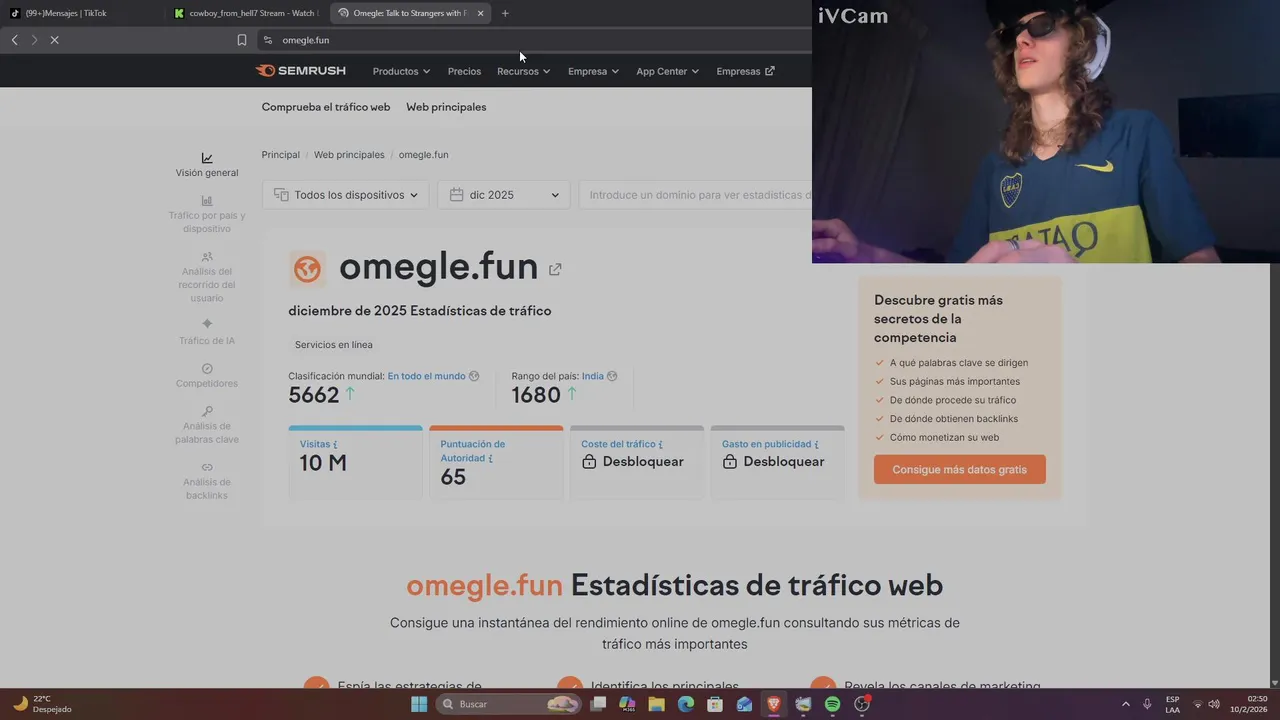
Task: Open File Explorer from taskbar
Action: pos(656,704)
